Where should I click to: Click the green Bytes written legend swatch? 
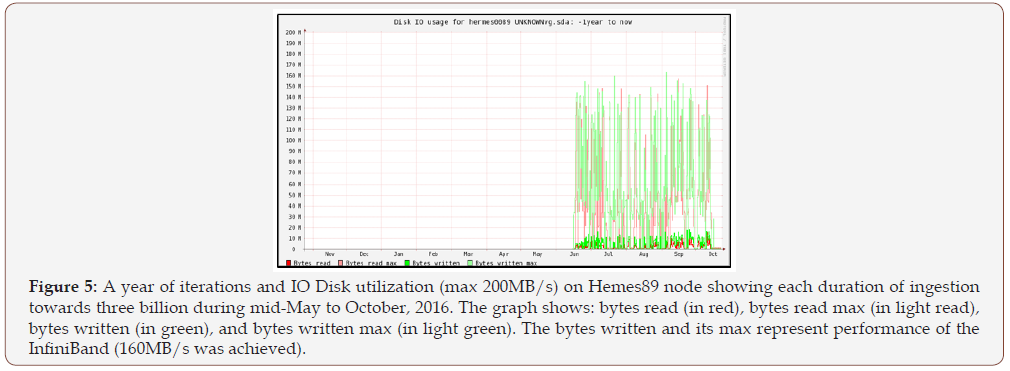[x=407, y=263]
